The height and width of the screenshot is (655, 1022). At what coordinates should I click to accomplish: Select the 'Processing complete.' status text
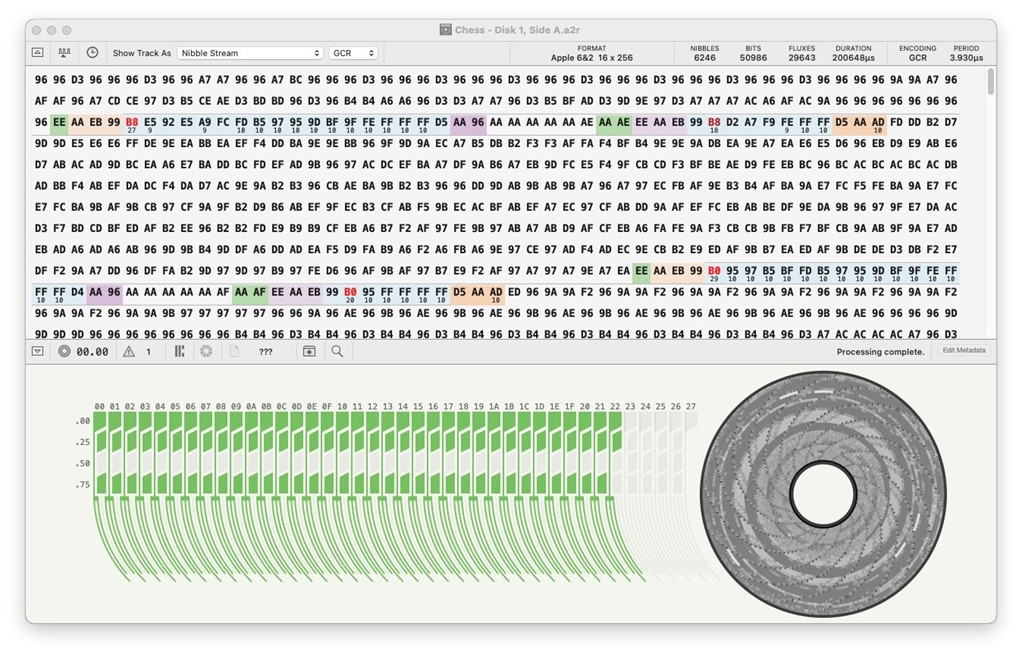pyautogui.click(x=881, y=352)
